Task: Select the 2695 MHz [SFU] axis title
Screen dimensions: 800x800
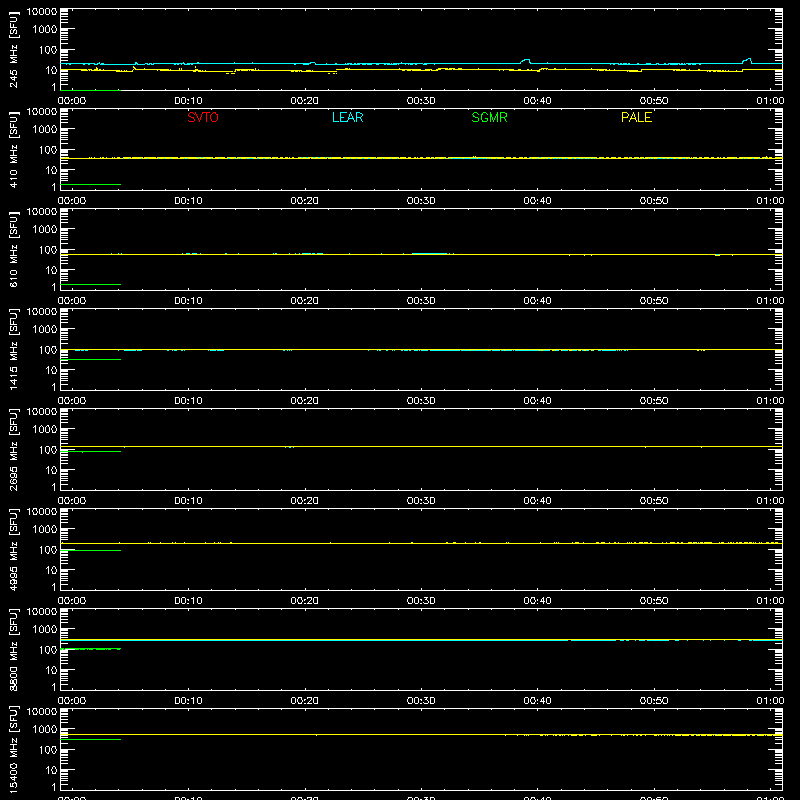Action: [14, 449]
